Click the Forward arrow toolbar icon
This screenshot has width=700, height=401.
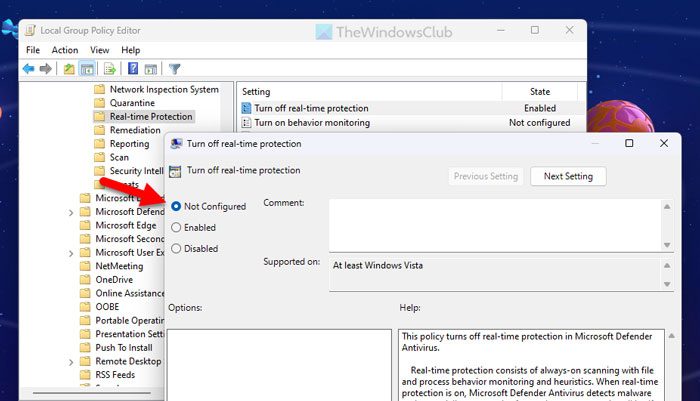[x=46, y=69]
